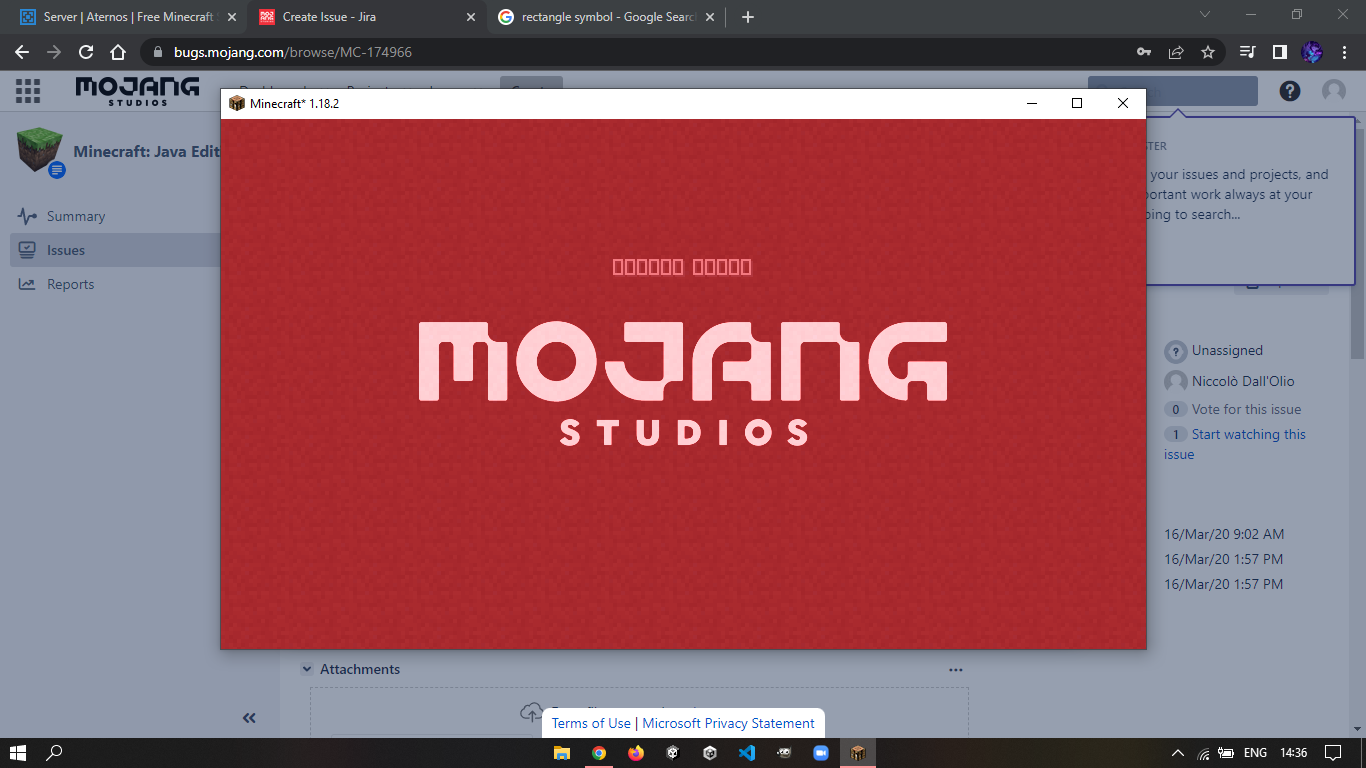The image size is (1366, 768).
Task: Launch Visual Studio Code from taskbar
Action: pos(747,753)
